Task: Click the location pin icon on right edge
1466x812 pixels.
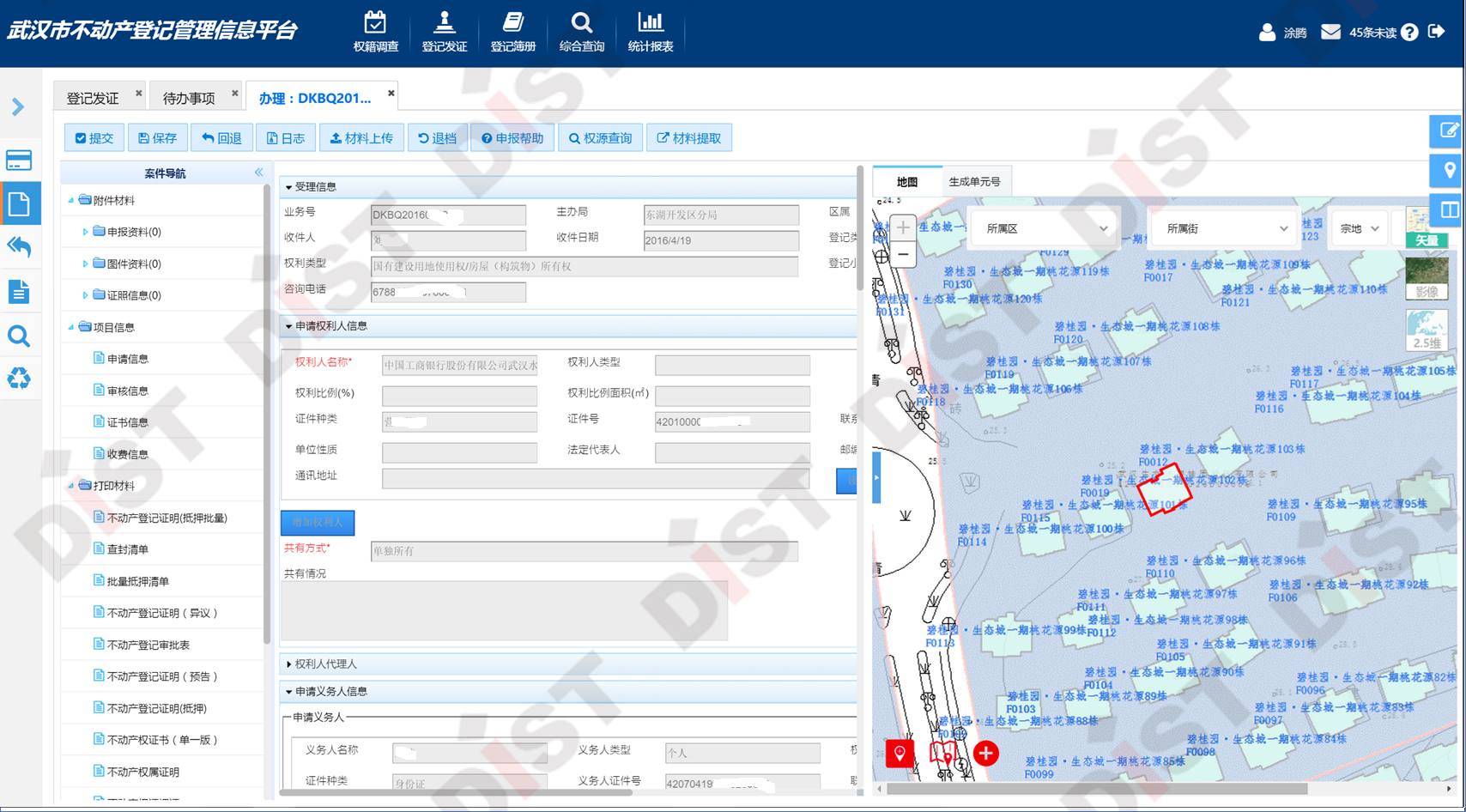Action: point(1449,170)
